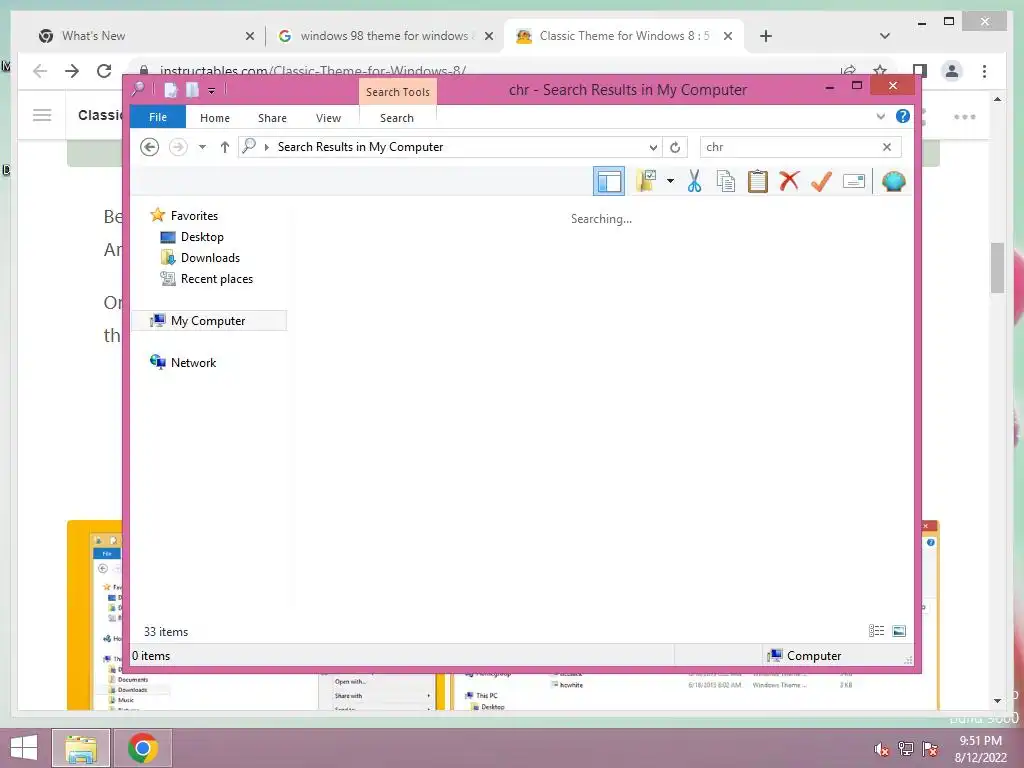Select My Computer in navigation pane
The height and width of the screenshot is (768, 1024).
tap(209, 321)
